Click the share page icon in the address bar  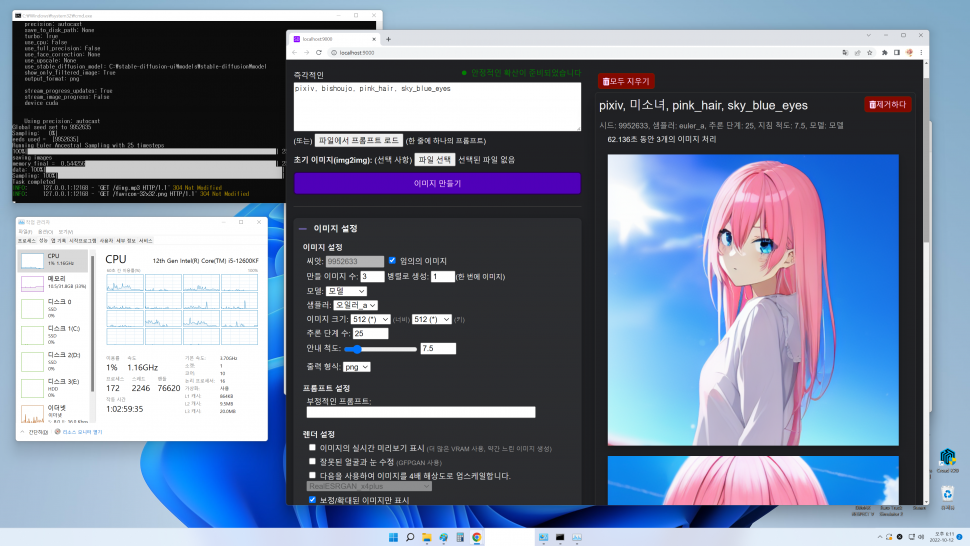tap(857, 53)
